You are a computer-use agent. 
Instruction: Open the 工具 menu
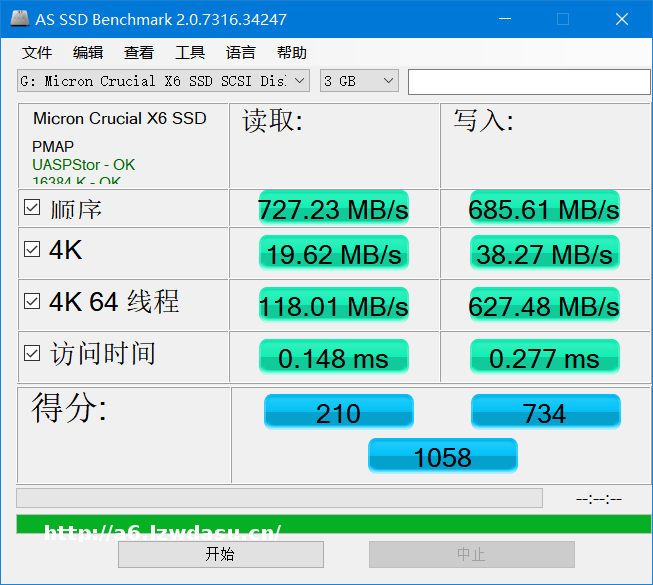pyautogui.click(x=190, y=53)
